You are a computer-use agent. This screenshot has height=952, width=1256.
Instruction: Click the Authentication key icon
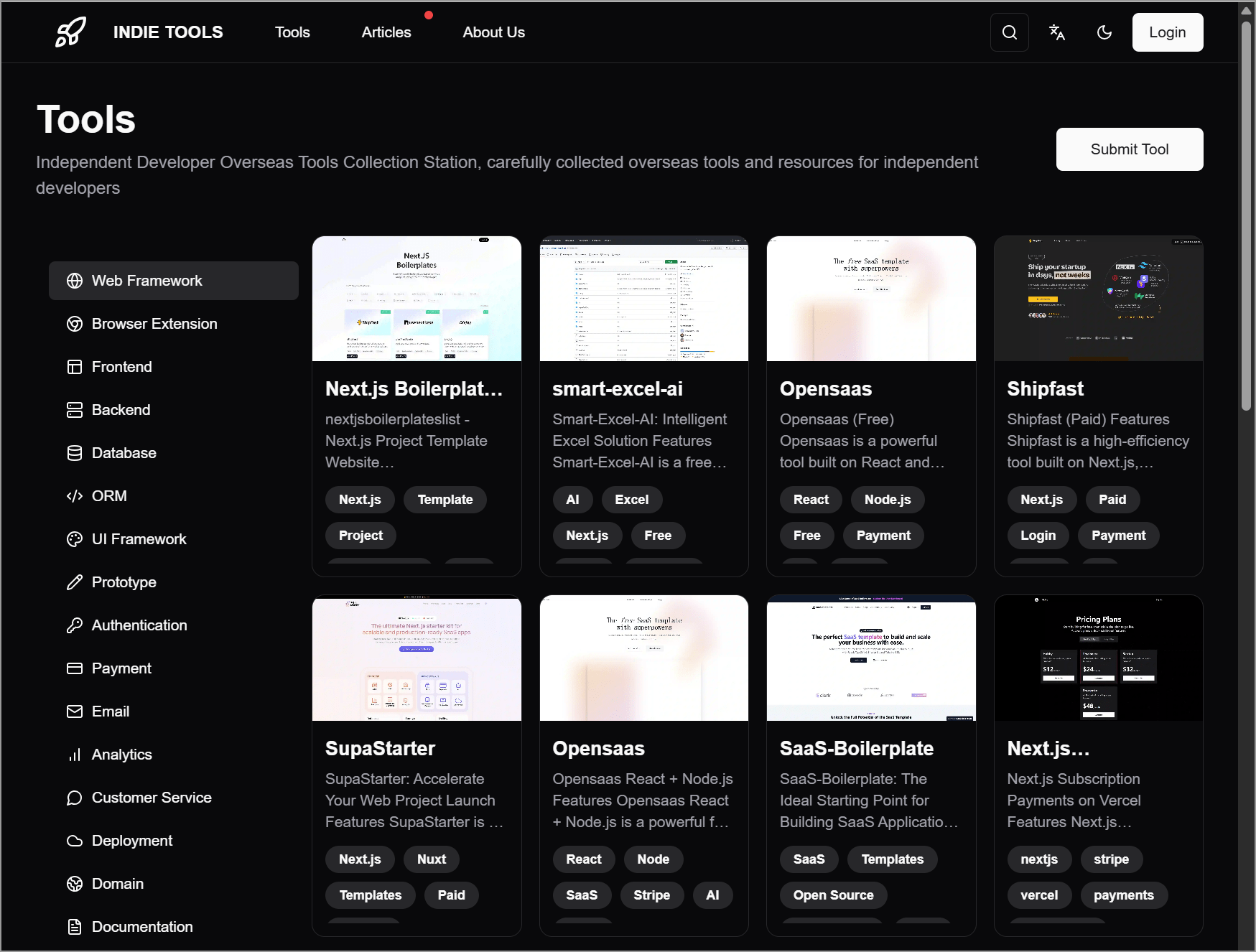75,625
